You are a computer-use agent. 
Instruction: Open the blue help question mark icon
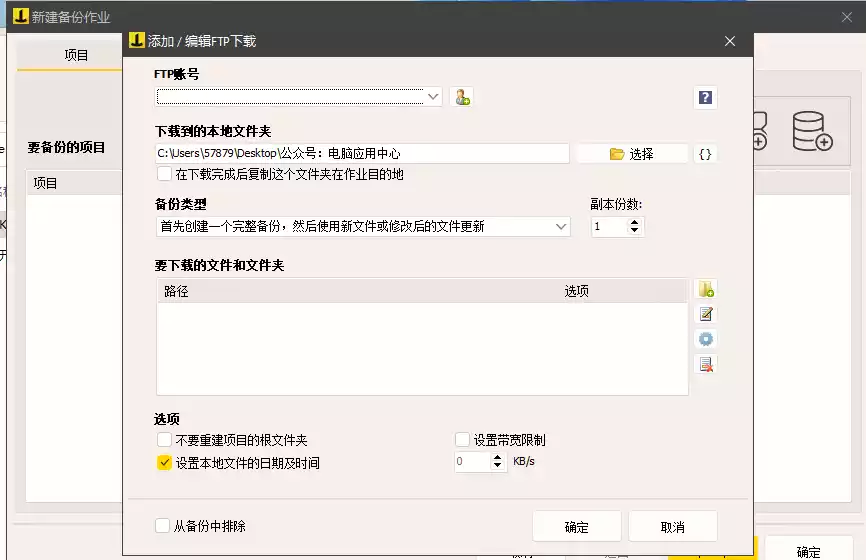point(705,98)
